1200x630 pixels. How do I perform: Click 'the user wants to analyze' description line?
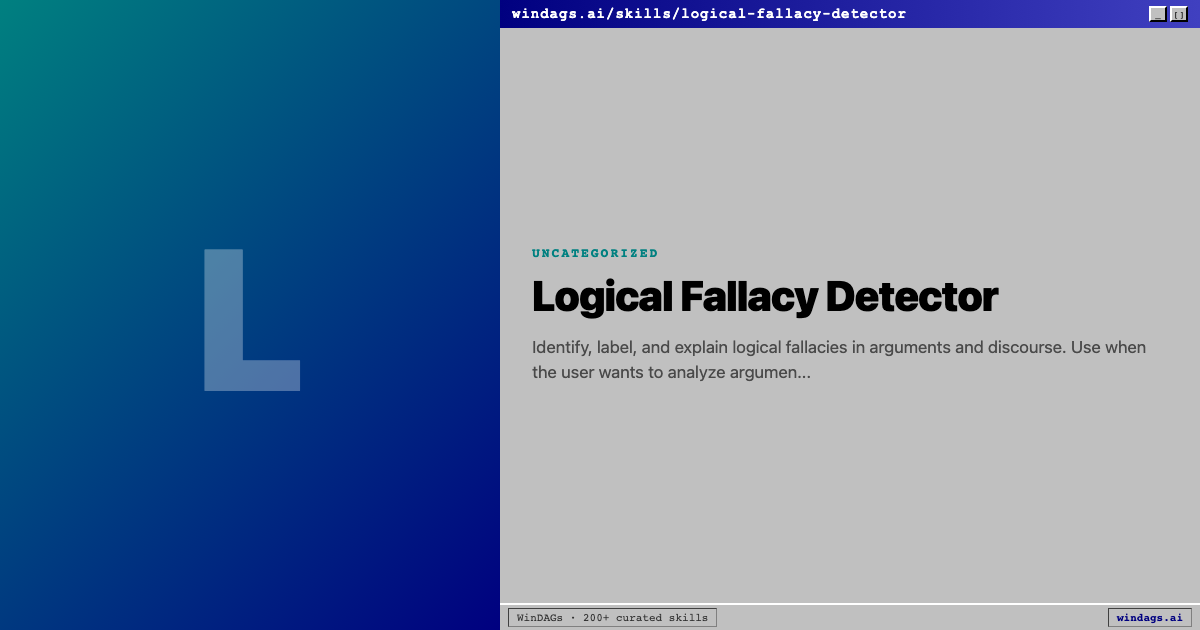640,373
